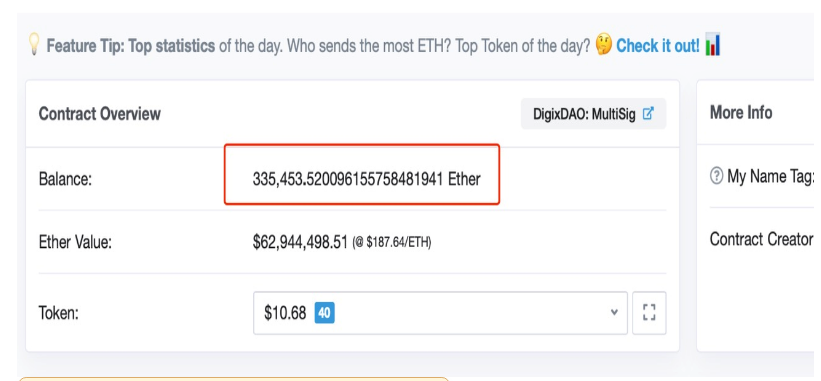The width and height of the screenshot is (821, 381).
Task: Click the $62,944,498.51 Ether Value amount
Action: click(300, 242)
